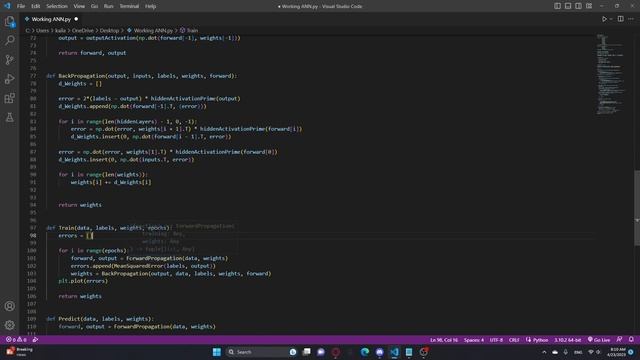Toggle the Secondary Side Bar layout button
Screen dimensions: 640x360
coord(578,6)
